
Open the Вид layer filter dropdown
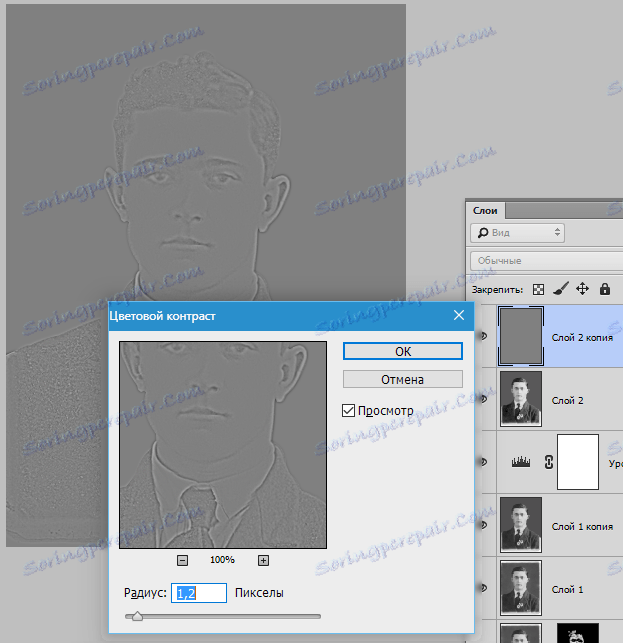point(518,233)
